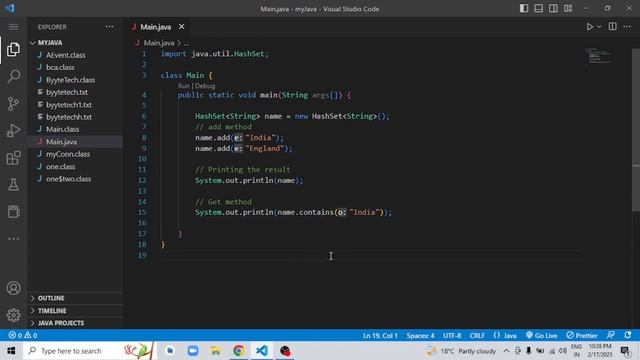Expand the JAVA PROJECTS section
640x360 pixels.
pyautogui.click(x=75, y=323)
